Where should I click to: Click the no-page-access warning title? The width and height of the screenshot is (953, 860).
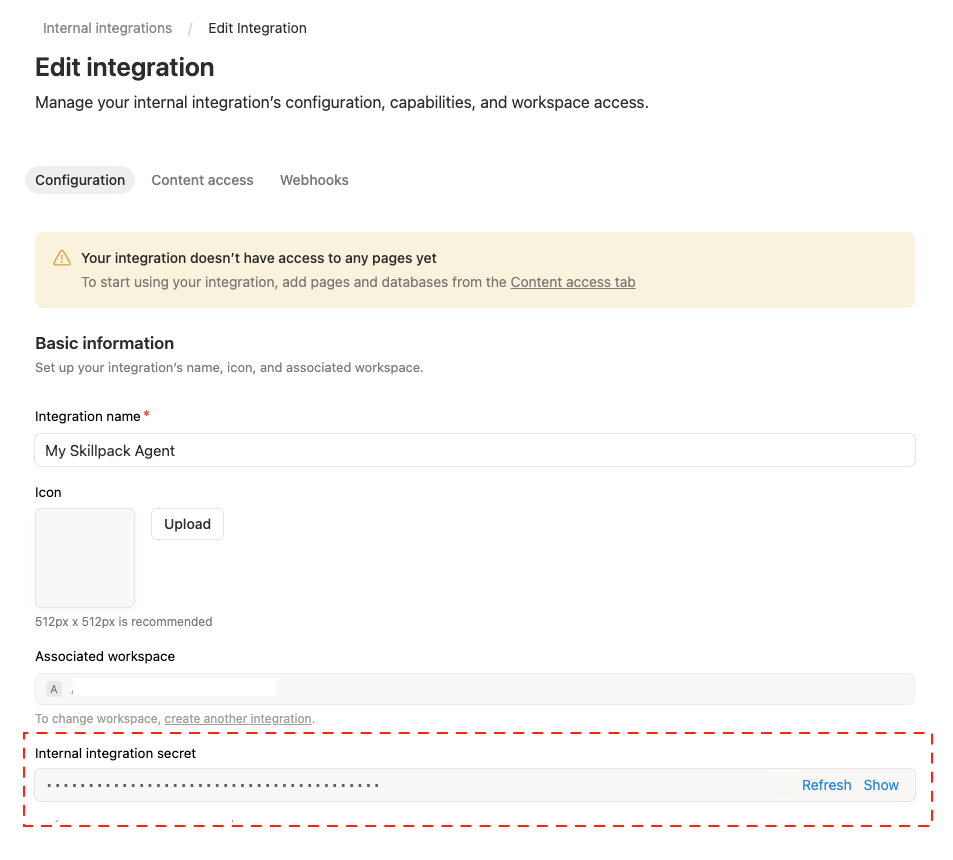point(259,258)
